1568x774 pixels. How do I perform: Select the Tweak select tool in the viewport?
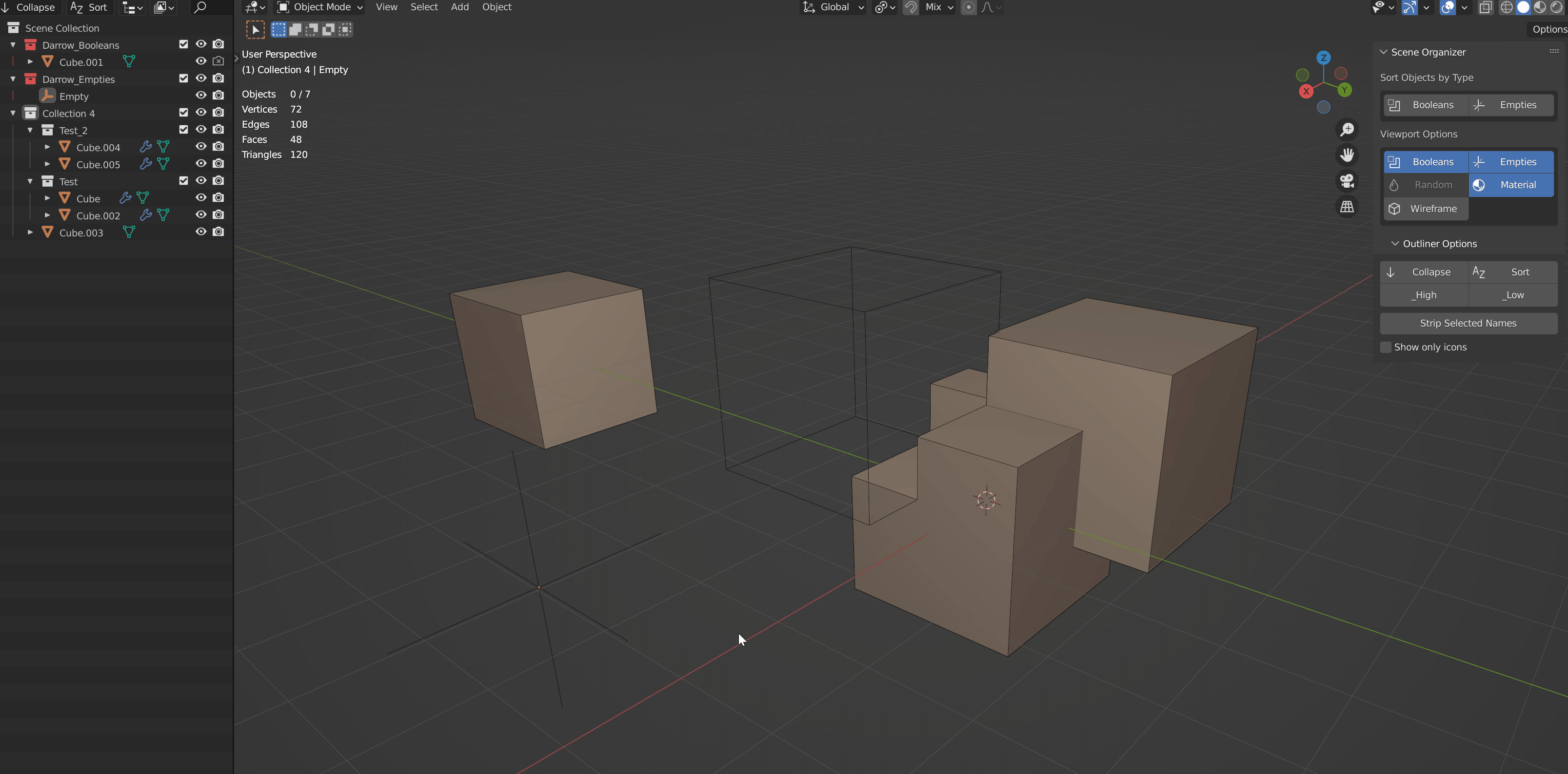pos(255,29)
